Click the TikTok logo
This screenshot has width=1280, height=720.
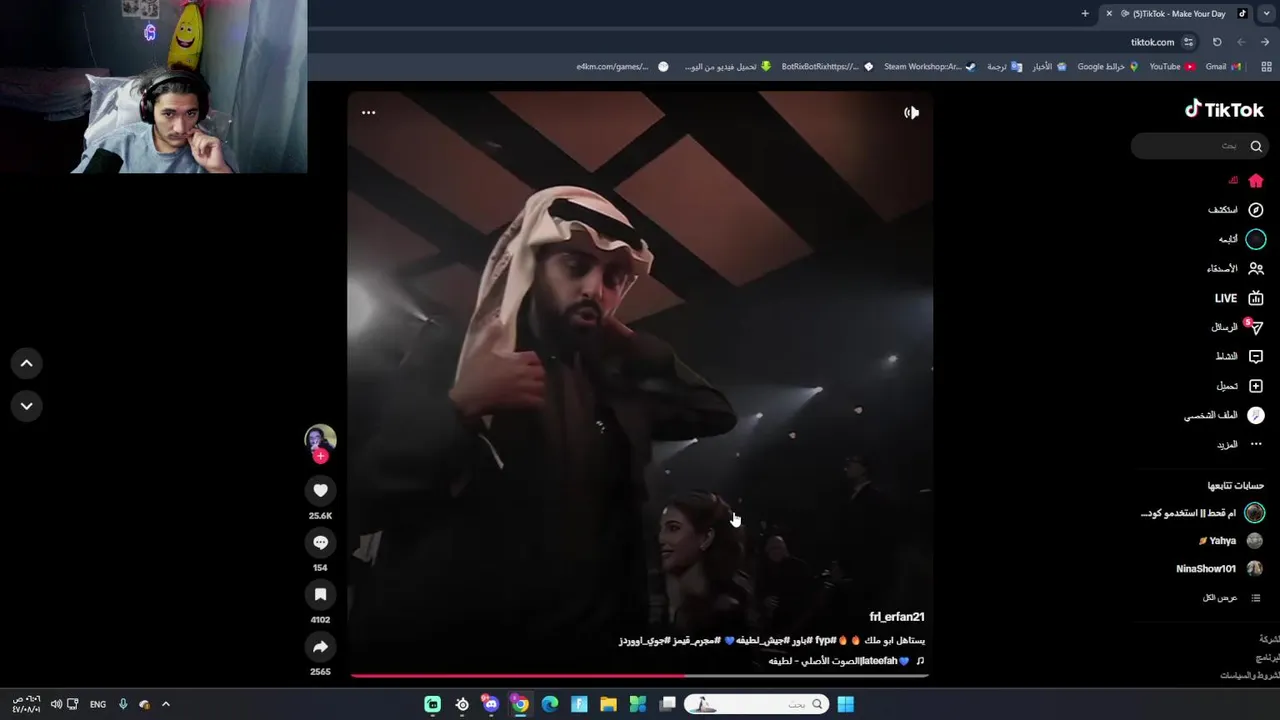(1224, 110)
